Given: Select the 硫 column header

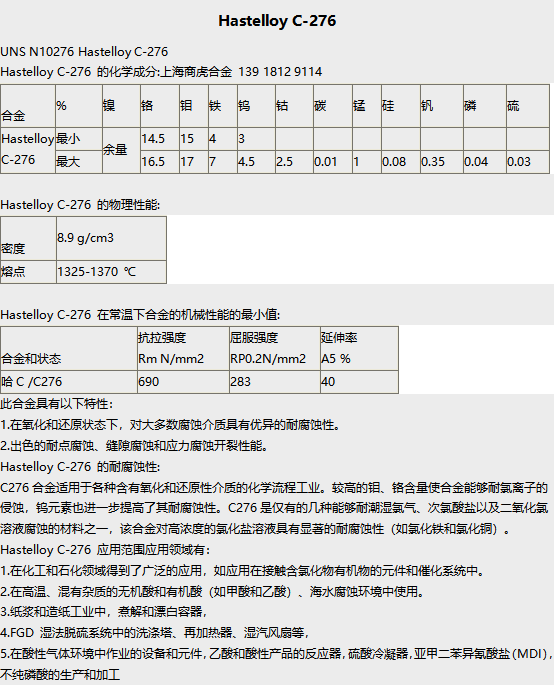Looking at the screenshot, I should [x=528, y=106].
